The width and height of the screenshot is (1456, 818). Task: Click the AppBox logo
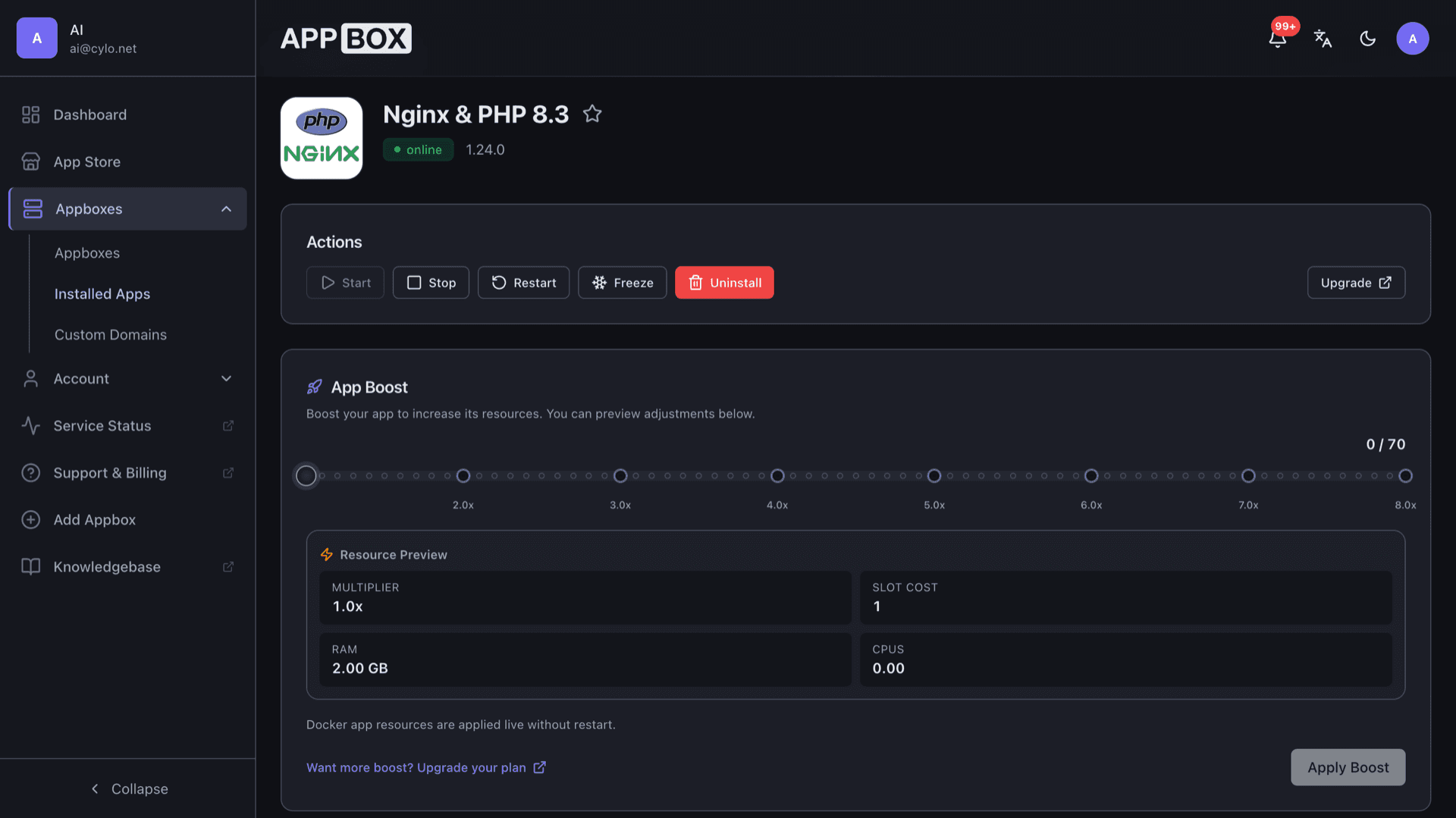[x=346, y=38]
